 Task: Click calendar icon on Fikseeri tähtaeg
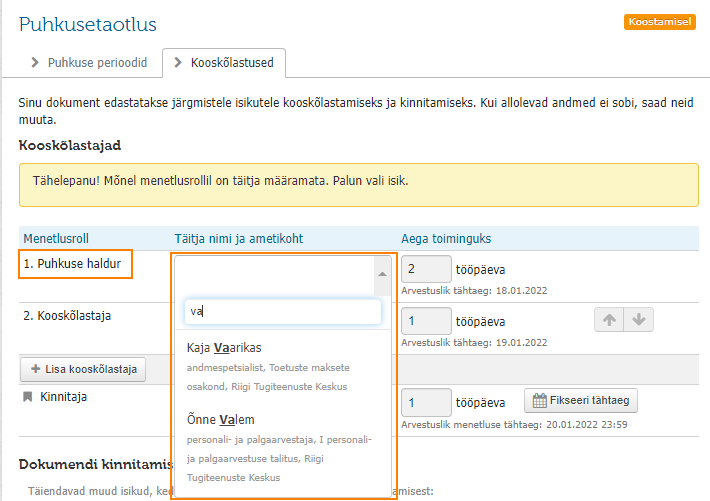click(x=539, y=400)
